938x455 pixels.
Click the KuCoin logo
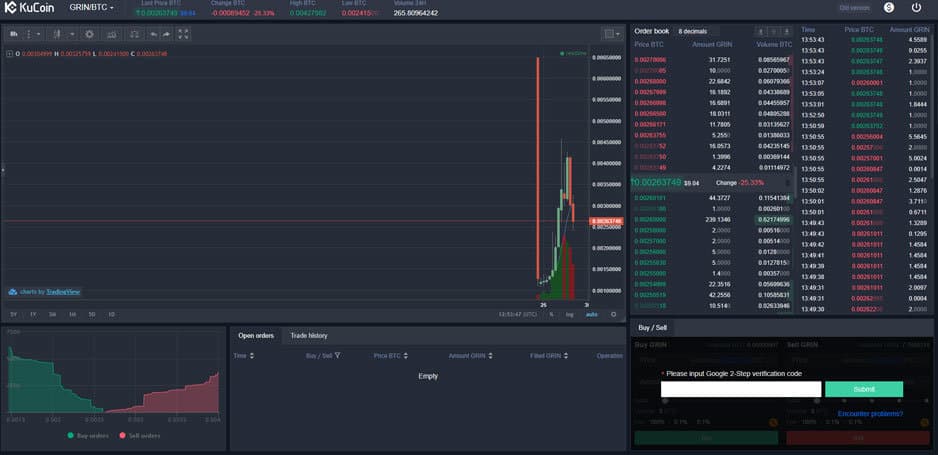point(29,8)
